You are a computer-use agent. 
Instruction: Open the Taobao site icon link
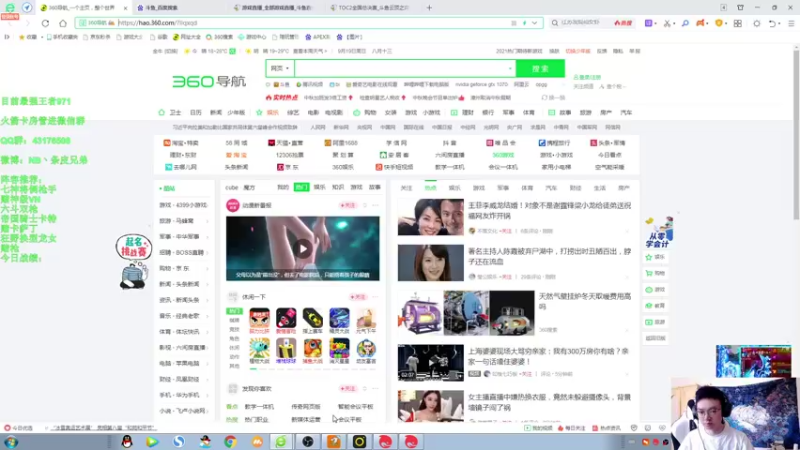pyautogui.click(x=167, y=143)
